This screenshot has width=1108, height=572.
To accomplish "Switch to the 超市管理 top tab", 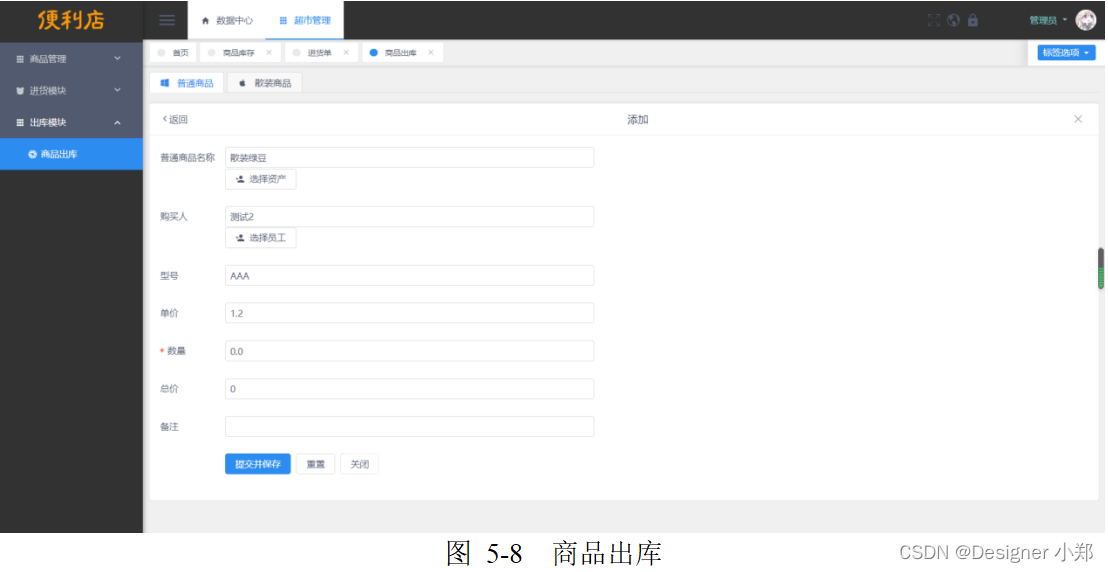I will [305, 21].
